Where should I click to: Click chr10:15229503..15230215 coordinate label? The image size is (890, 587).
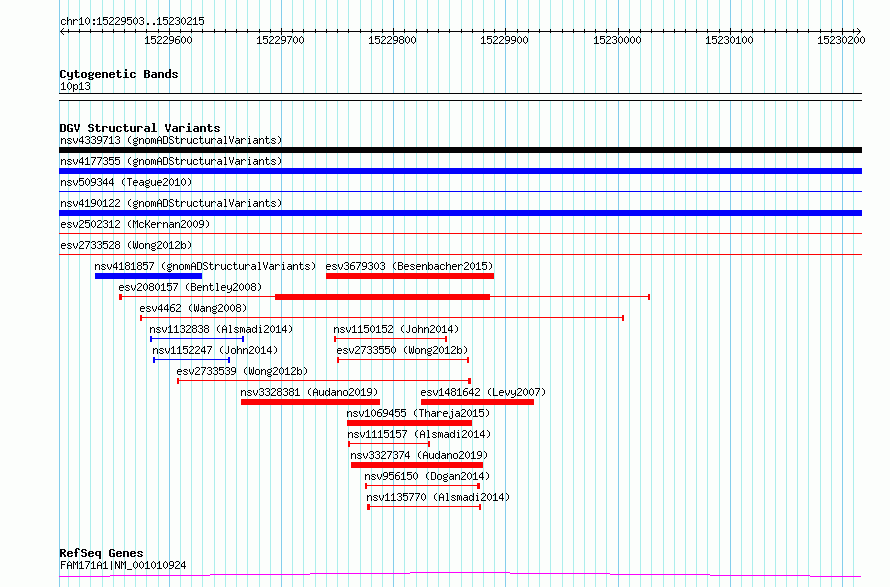pos(132,21)
